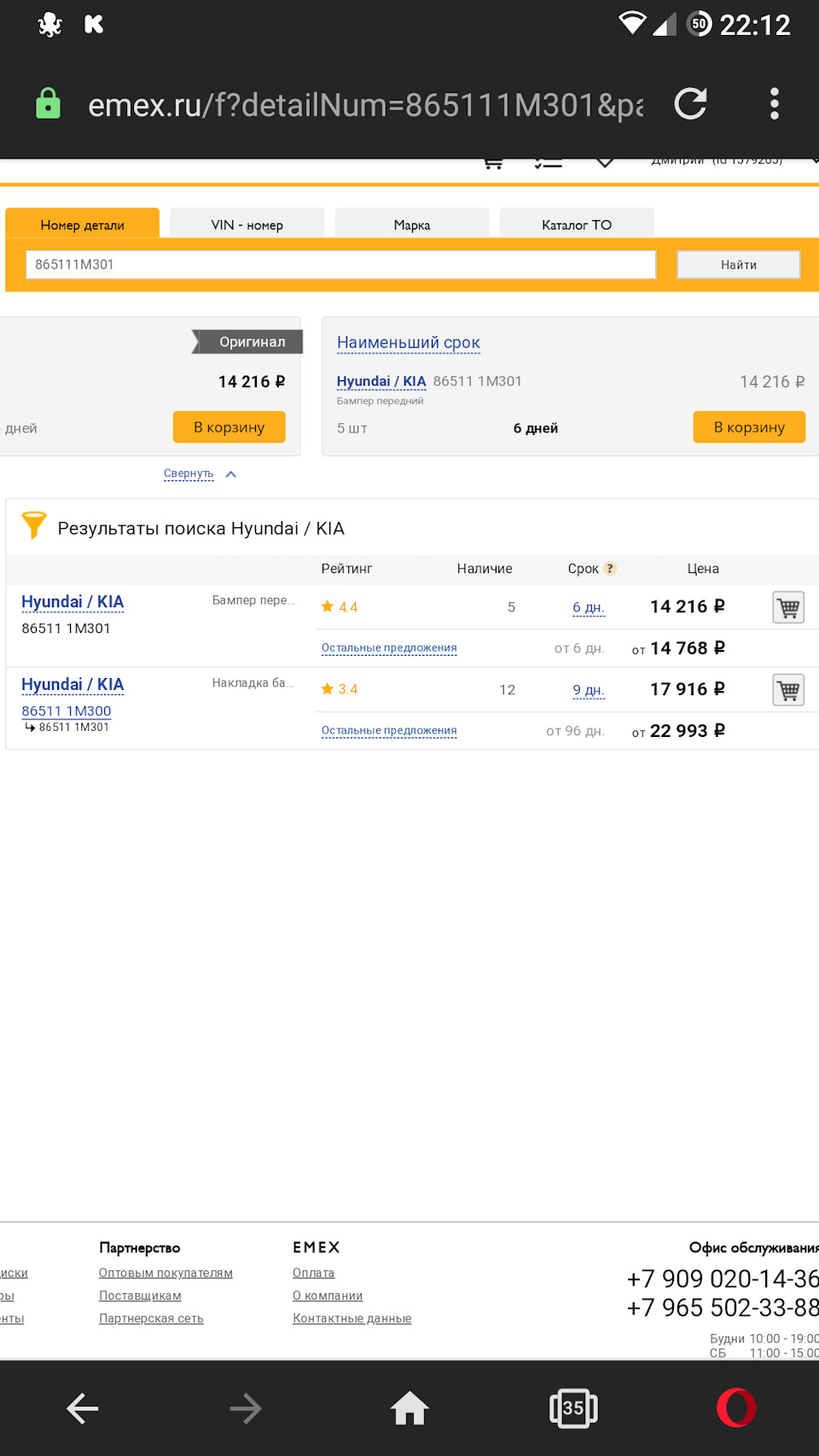Switch to the VIN - номер tab

click(x=247, y=224)
